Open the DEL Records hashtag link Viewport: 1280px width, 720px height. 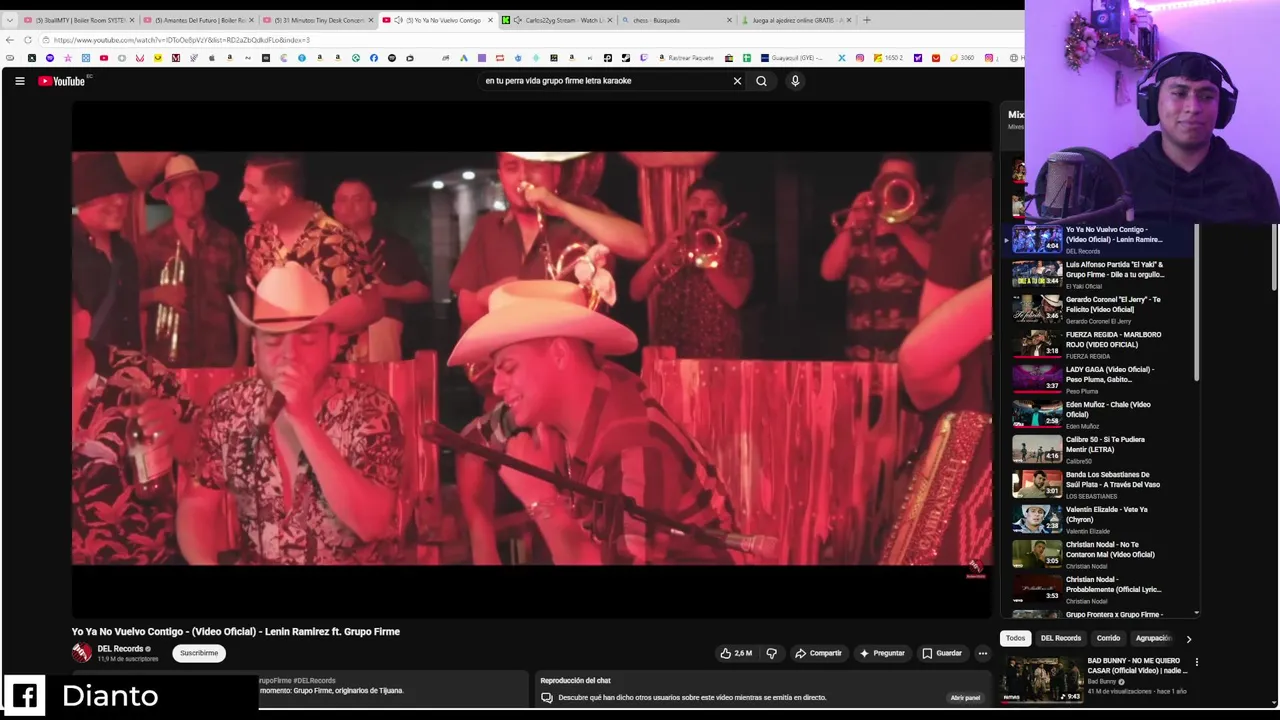(314, 681)
